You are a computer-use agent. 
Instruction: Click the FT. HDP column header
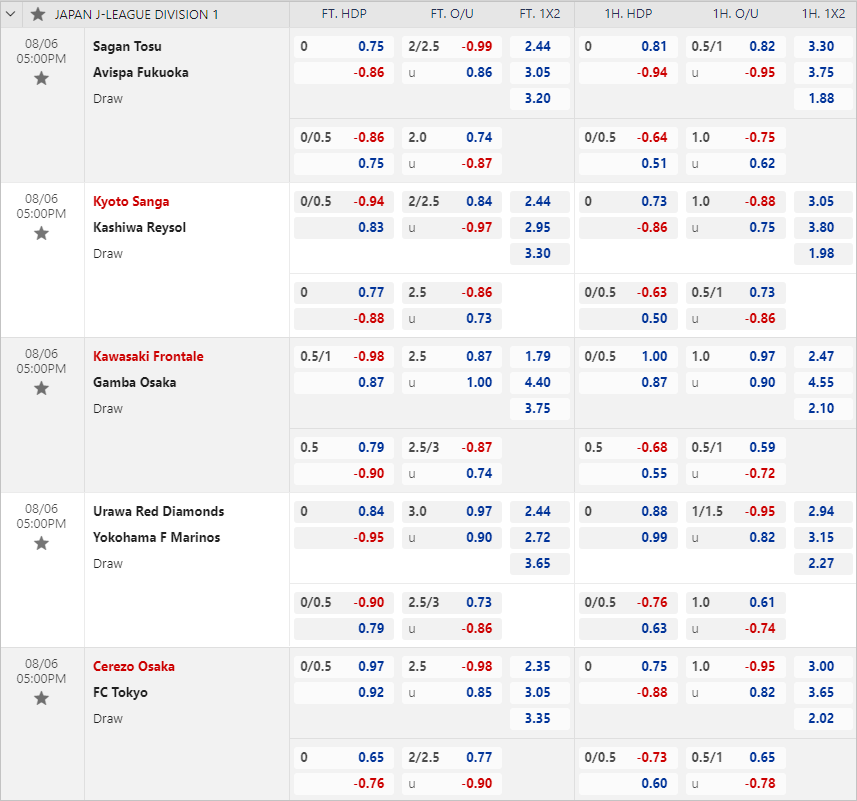click(x=344, y=14)
